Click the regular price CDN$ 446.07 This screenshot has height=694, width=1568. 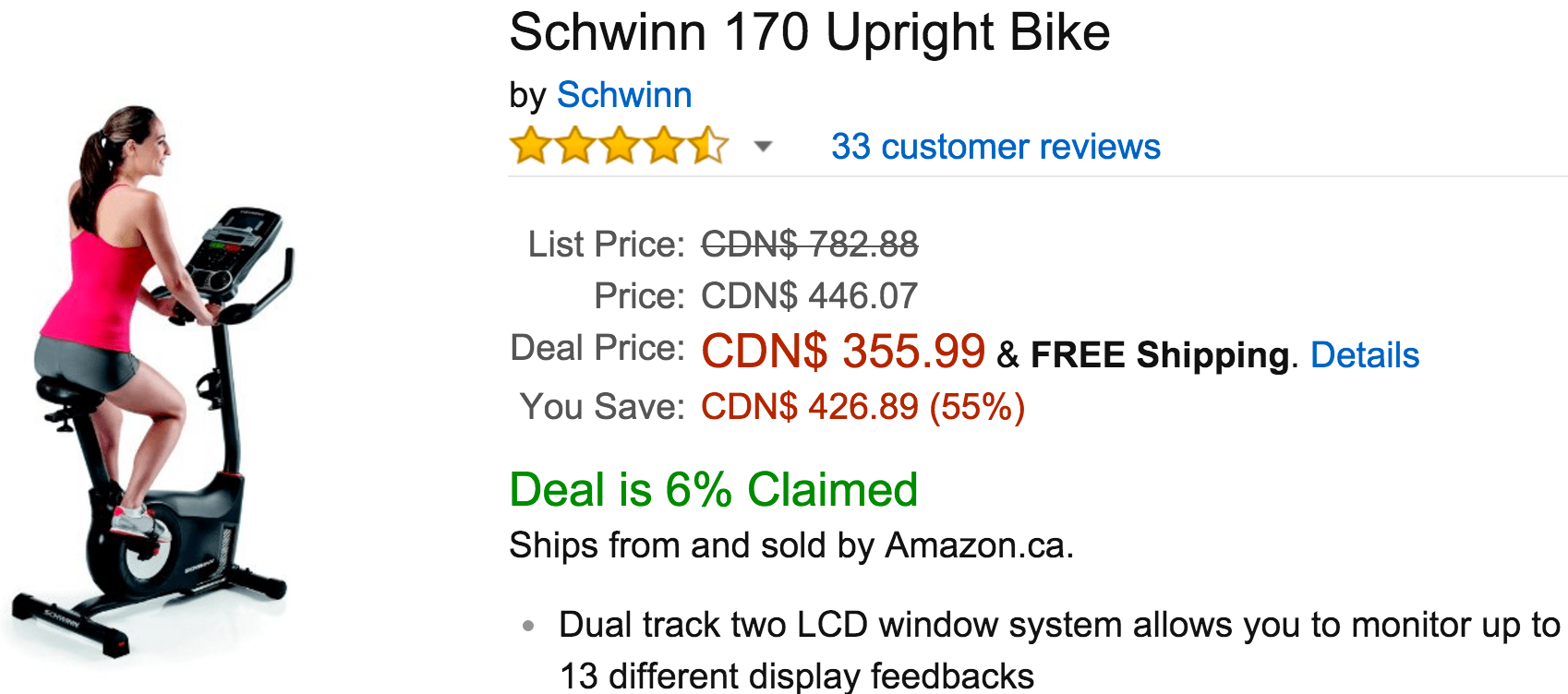(x=810, y=296)
